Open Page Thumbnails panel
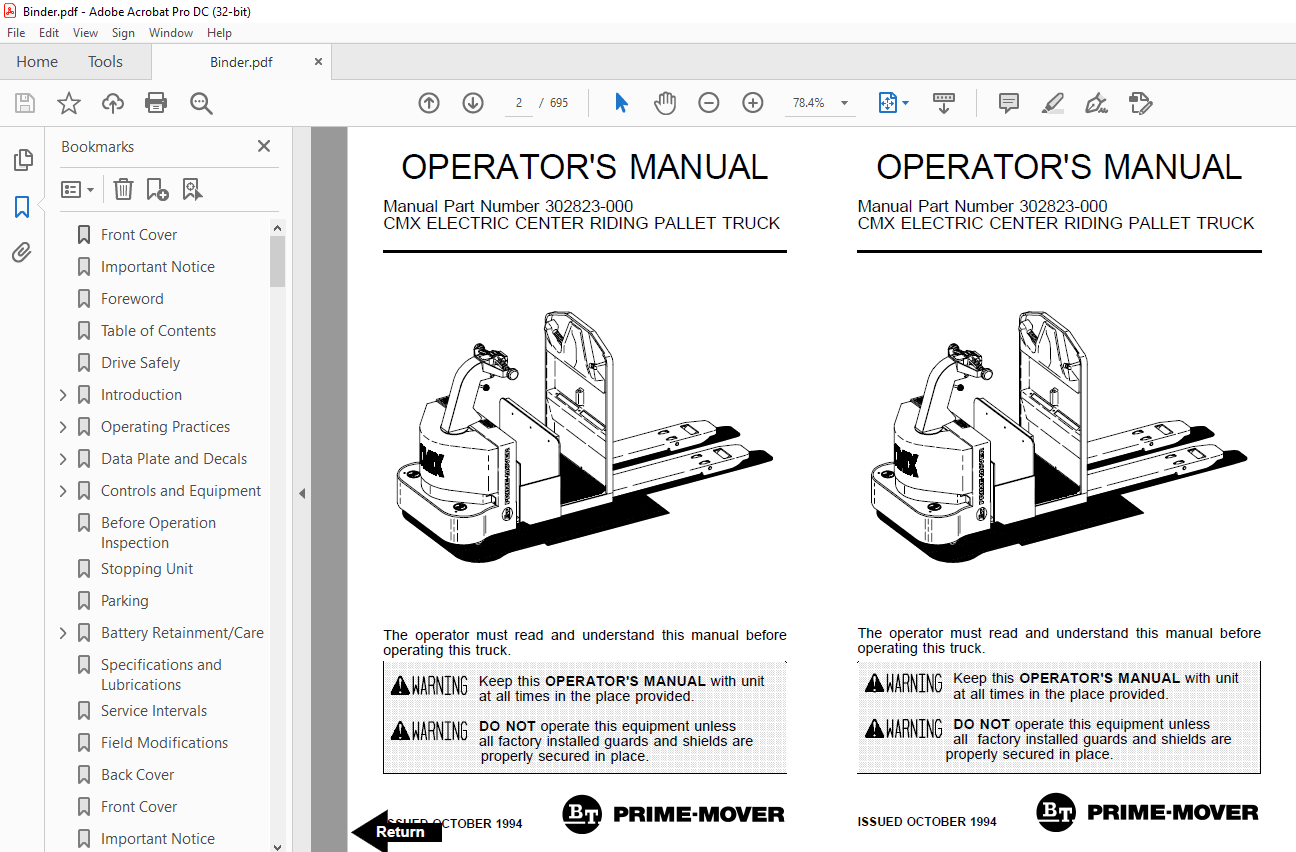The width and height of the screenshot is (1296, 852). coord(22,160)
